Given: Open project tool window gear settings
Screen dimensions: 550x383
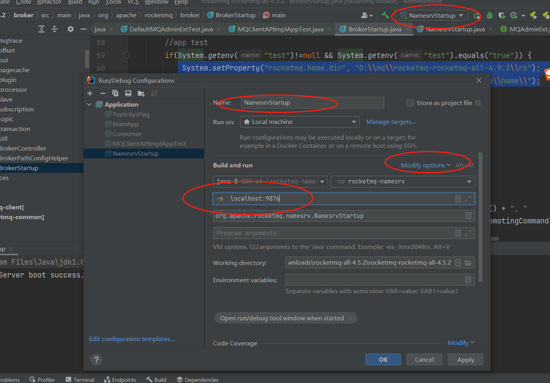Looking at the screenshot, I should tap(70, 29).
